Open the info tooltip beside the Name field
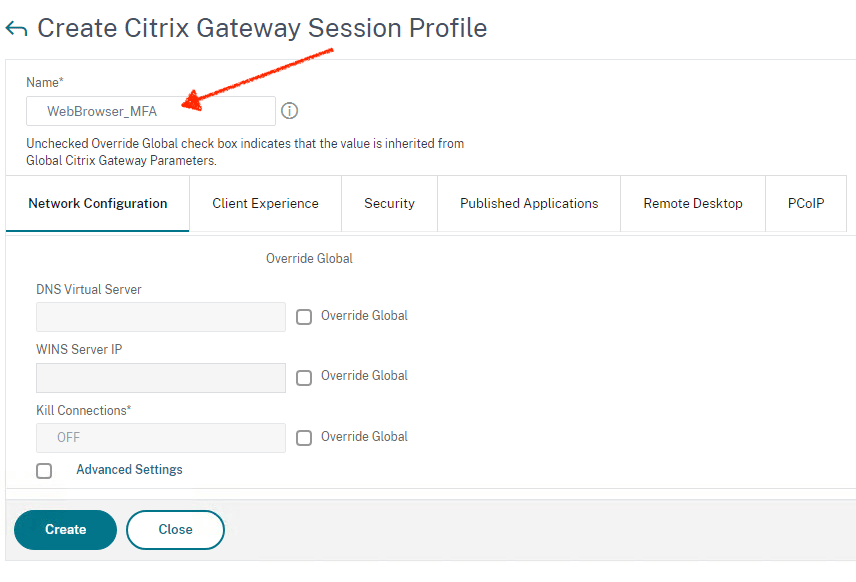The width and height of the screenshot is (856, 582). 289,110
